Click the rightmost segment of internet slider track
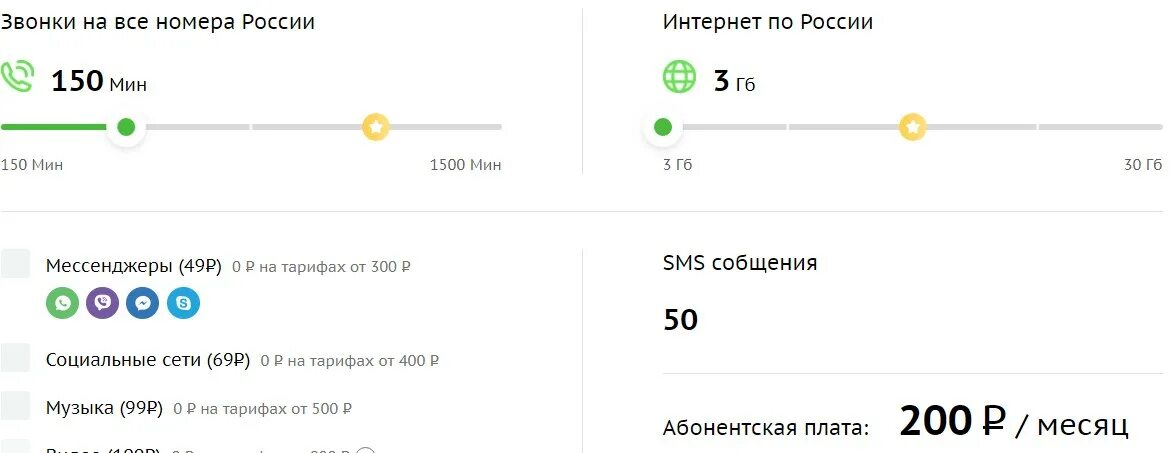 point(1101,127)
